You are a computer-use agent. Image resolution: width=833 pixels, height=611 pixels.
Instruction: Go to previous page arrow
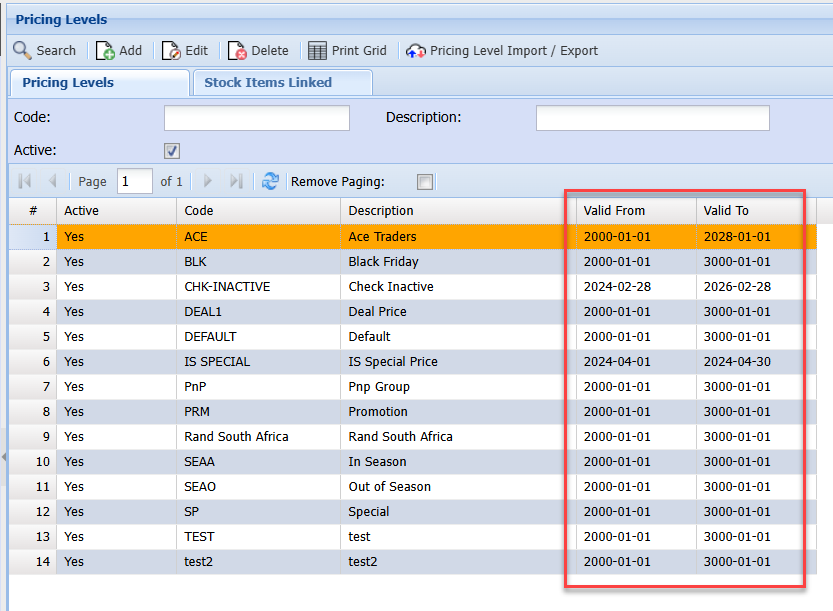pos(52,181)
